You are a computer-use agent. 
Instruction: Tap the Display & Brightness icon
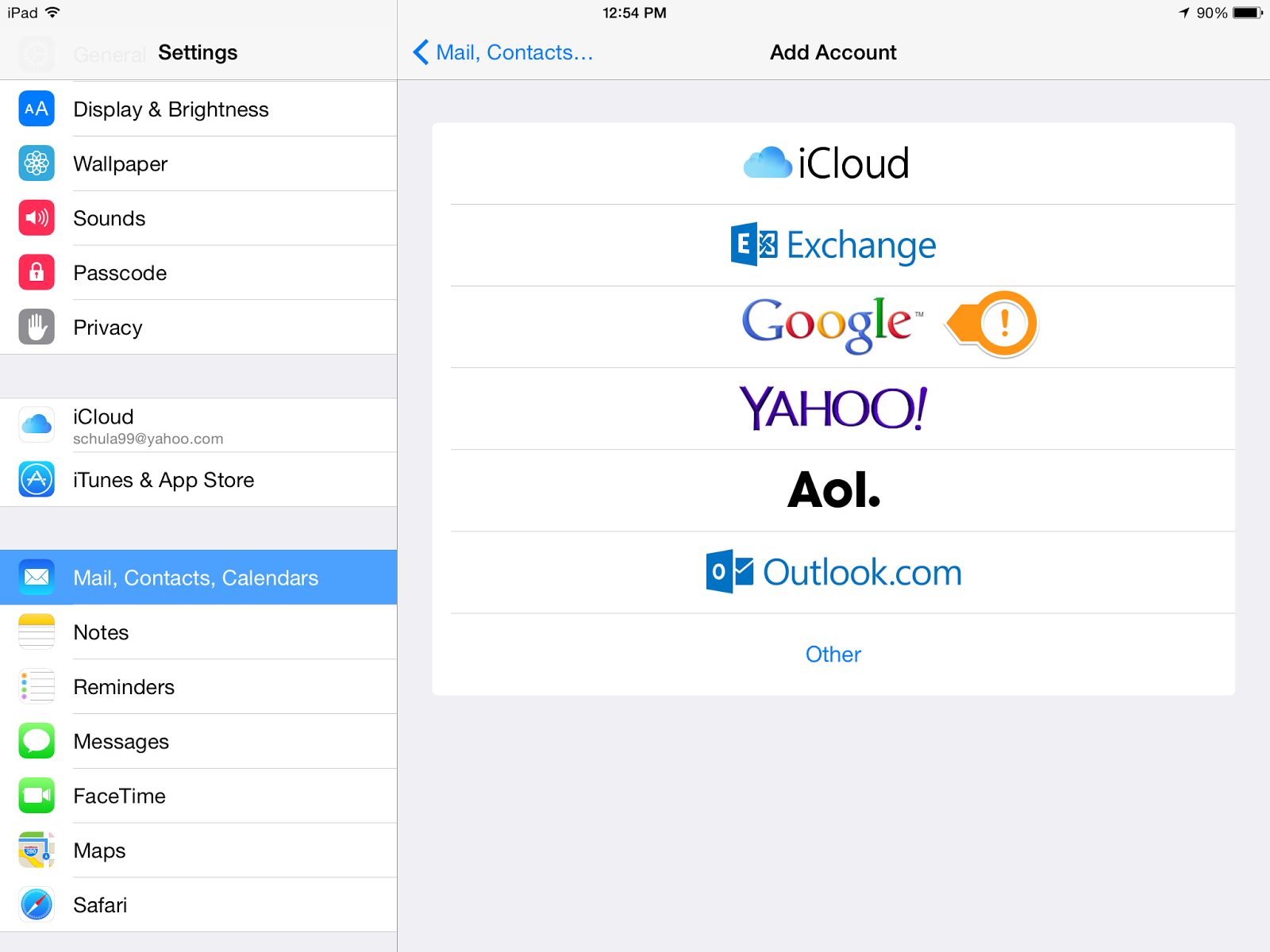37,109
